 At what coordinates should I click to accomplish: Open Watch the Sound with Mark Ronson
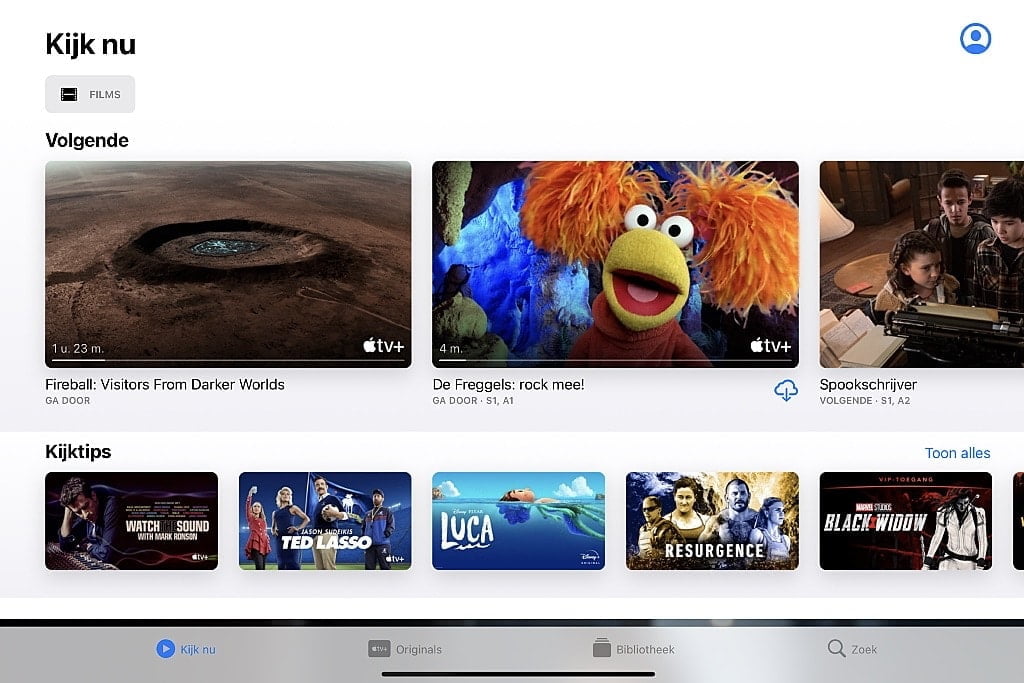131,521
